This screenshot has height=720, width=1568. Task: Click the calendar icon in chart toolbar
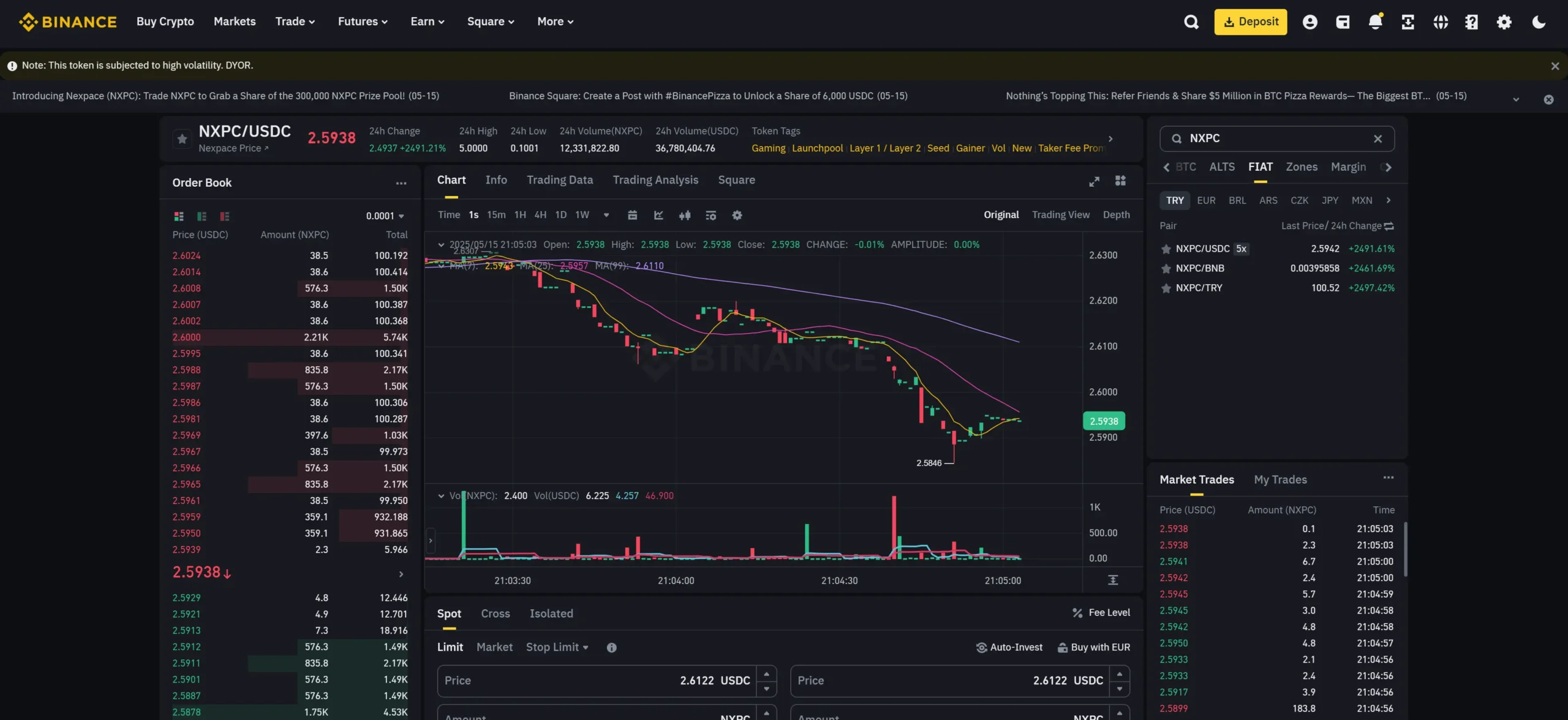click(632, 215)
